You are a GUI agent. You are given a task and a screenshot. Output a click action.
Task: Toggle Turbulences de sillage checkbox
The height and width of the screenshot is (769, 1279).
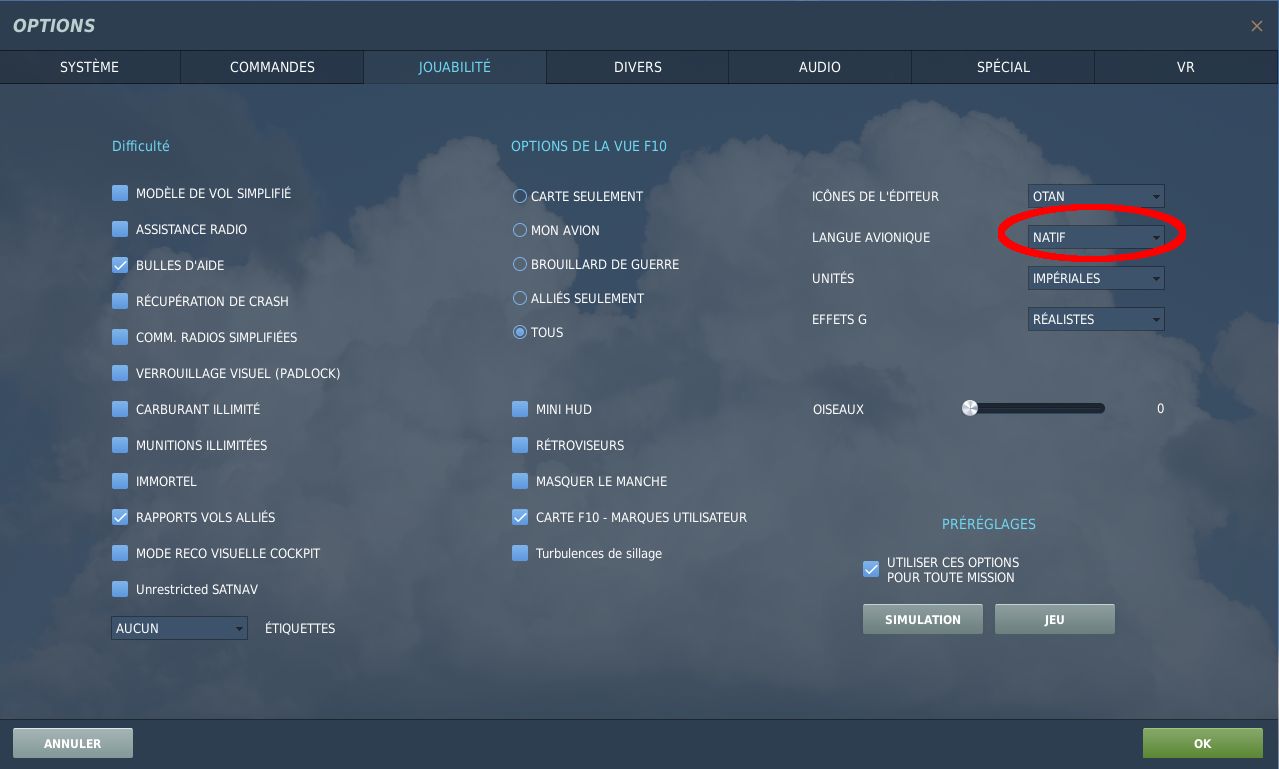click(520, 553)
